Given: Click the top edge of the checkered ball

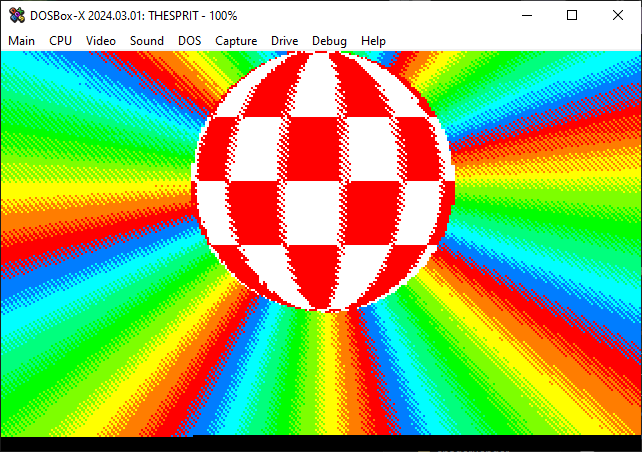Looking at the screenshot, I should click(x=324, y=56).
